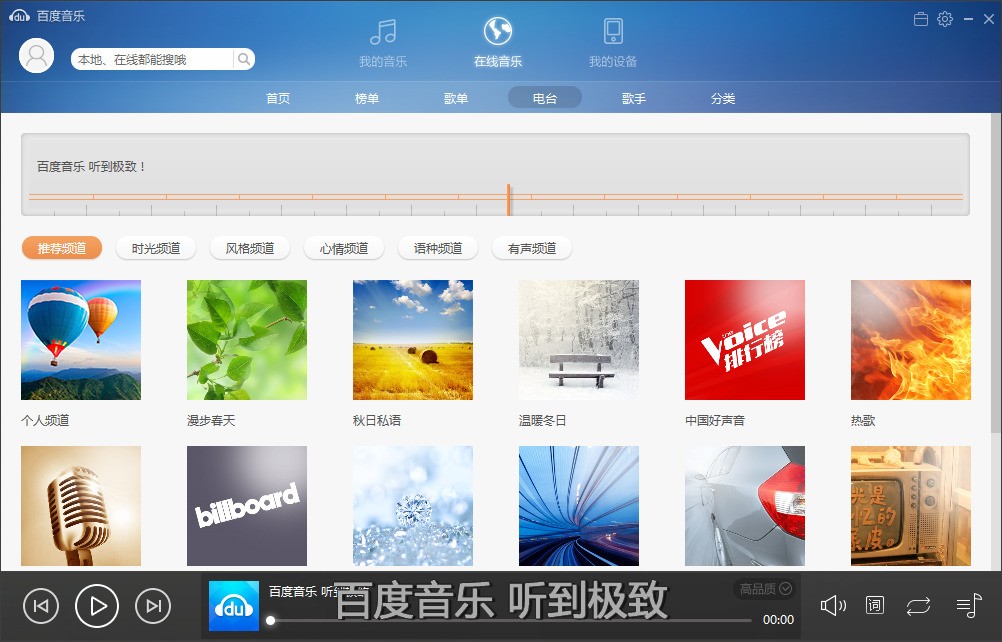The width and height of the screenshot is (1002, 642).
Task: Click 百度音乐 听到极致！ tuner text
Action: 91,167
